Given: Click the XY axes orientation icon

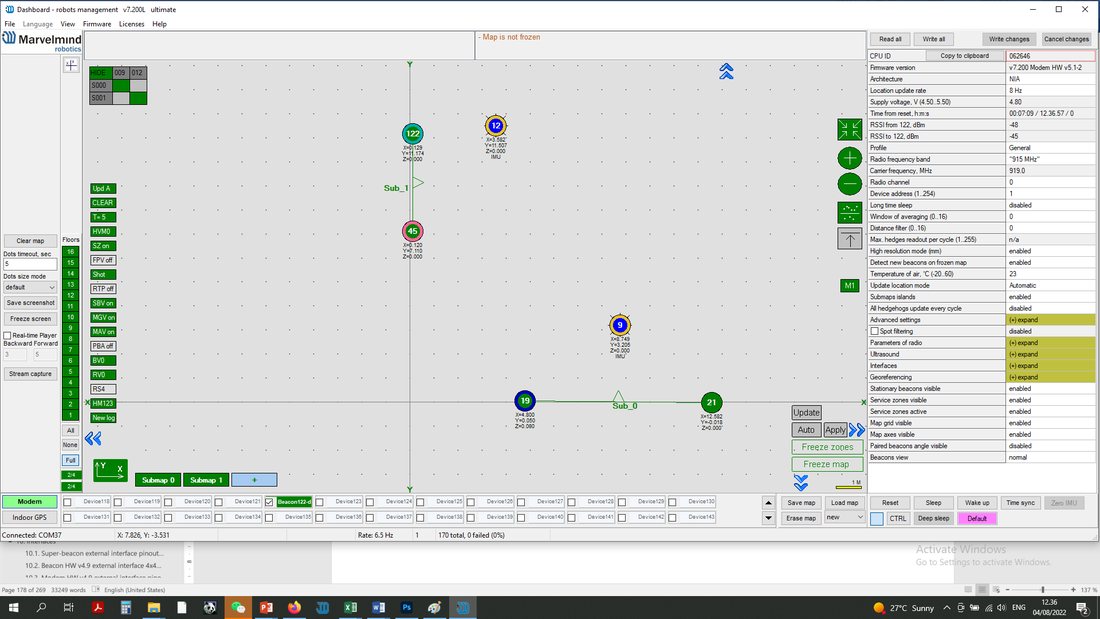Looking at the screenshot, I should [x=110, y=470].
